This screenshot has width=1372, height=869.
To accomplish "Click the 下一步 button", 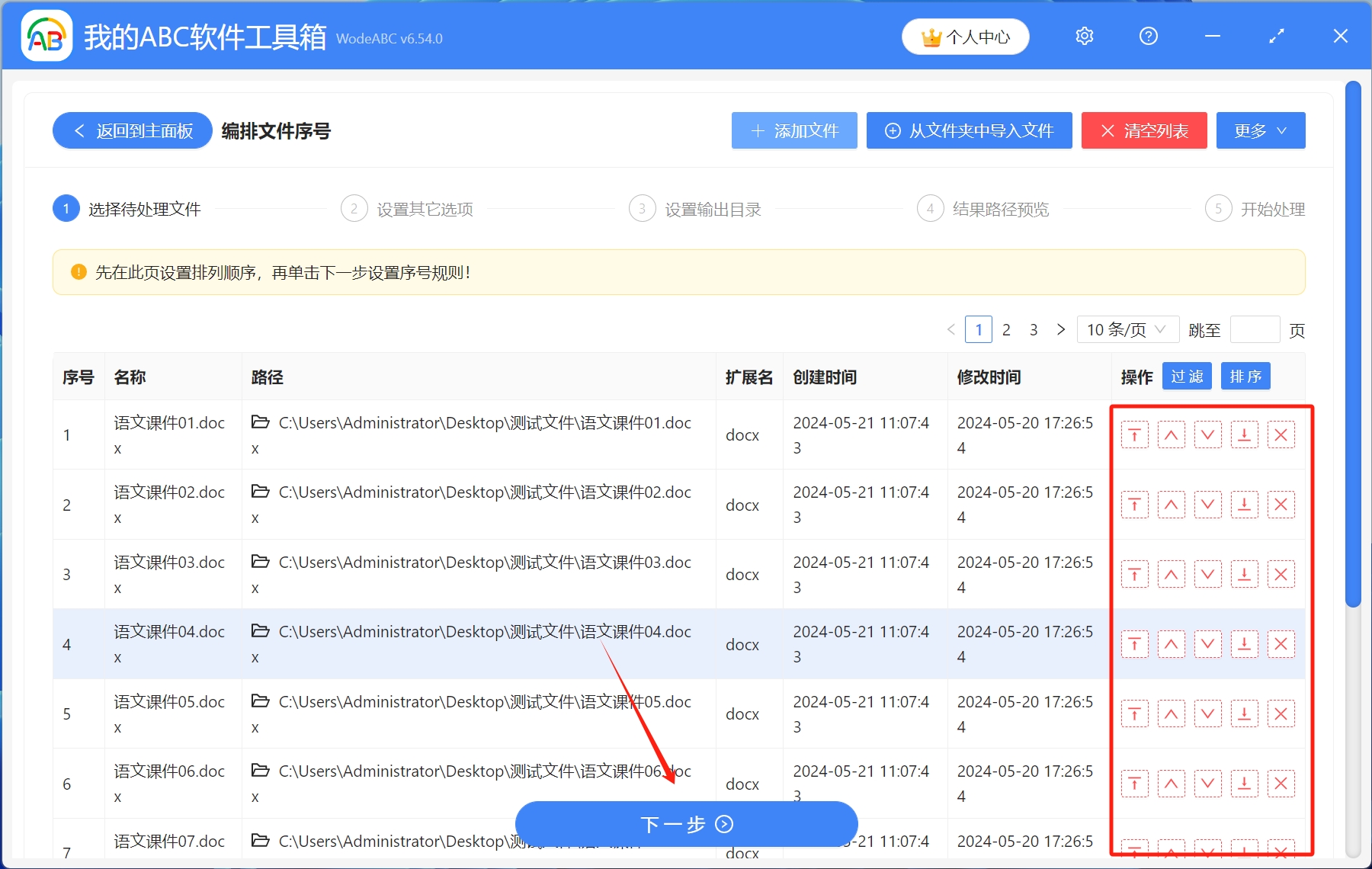I will [x=685, y=824].
